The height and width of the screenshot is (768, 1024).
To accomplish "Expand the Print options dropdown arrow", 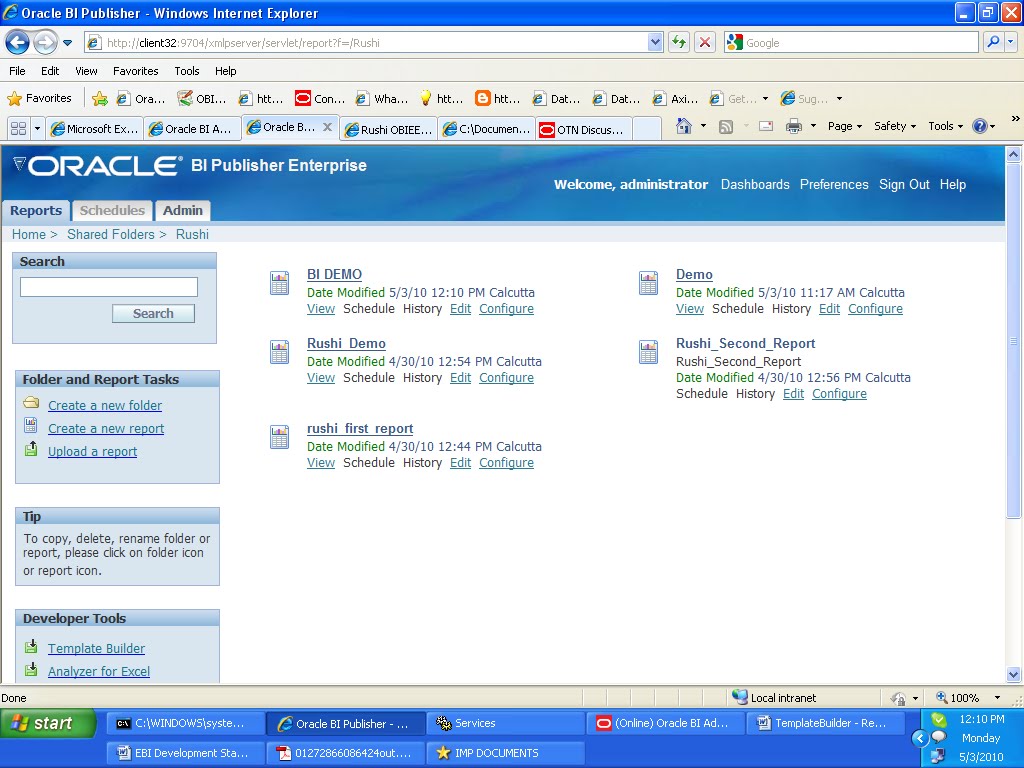I will pos(813,126).
